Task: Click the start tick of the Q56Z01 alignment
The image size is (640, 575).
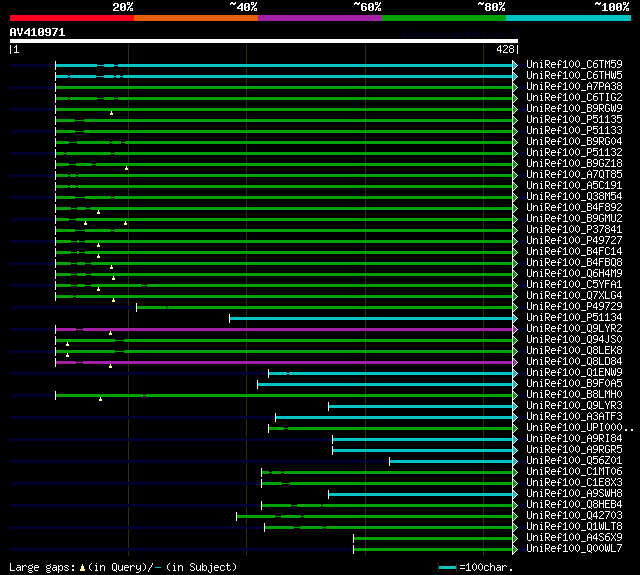Action: click(x=389, y=461)
